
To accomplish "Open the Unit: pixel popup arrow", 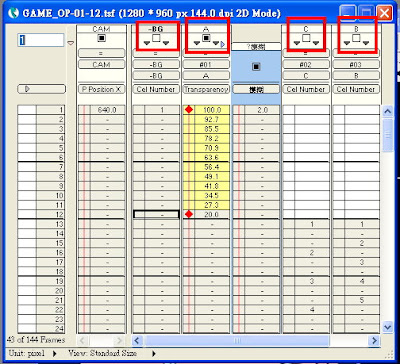I will tap(55, 353).
